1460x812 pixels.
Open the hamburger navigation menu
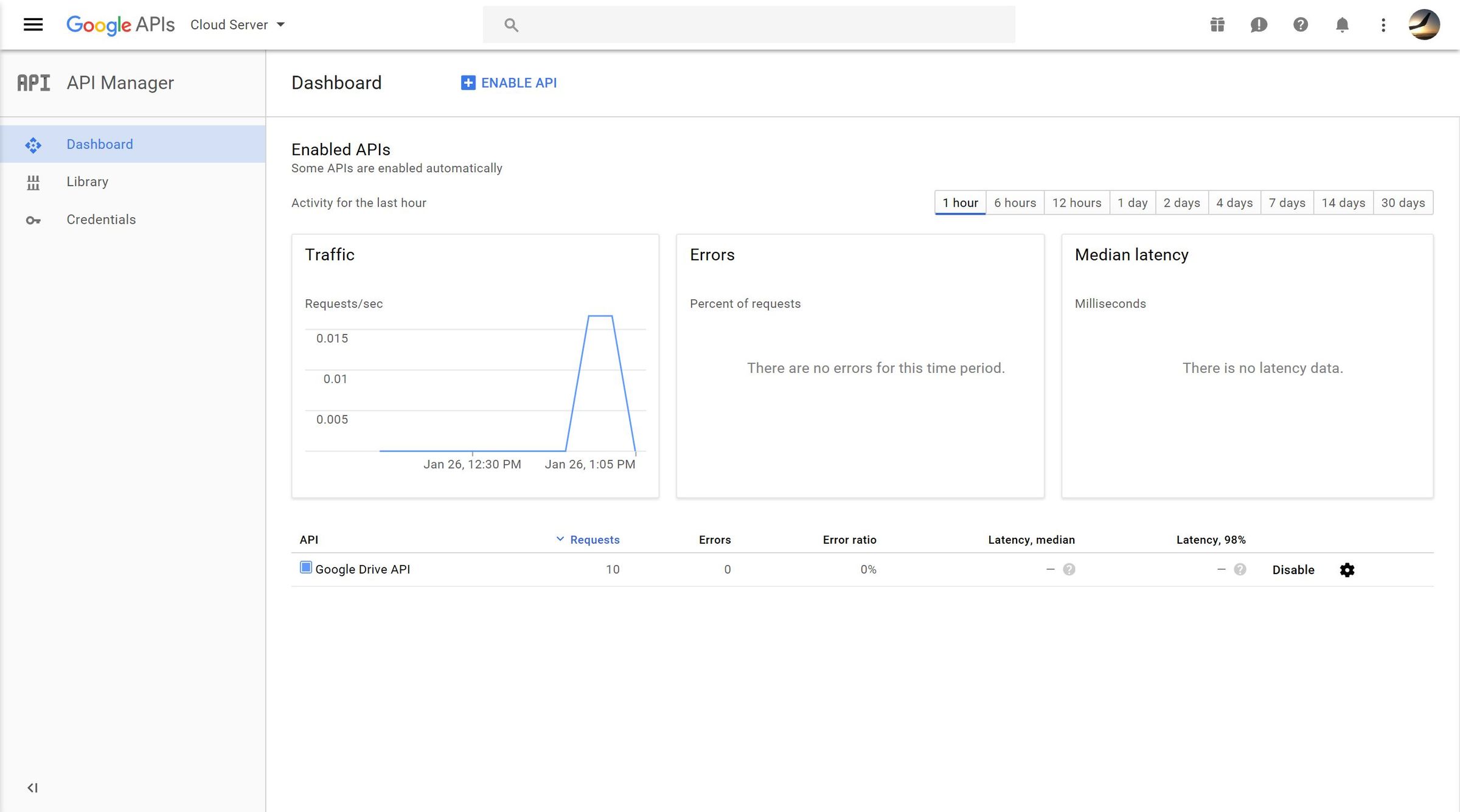[x=33, y=24]
